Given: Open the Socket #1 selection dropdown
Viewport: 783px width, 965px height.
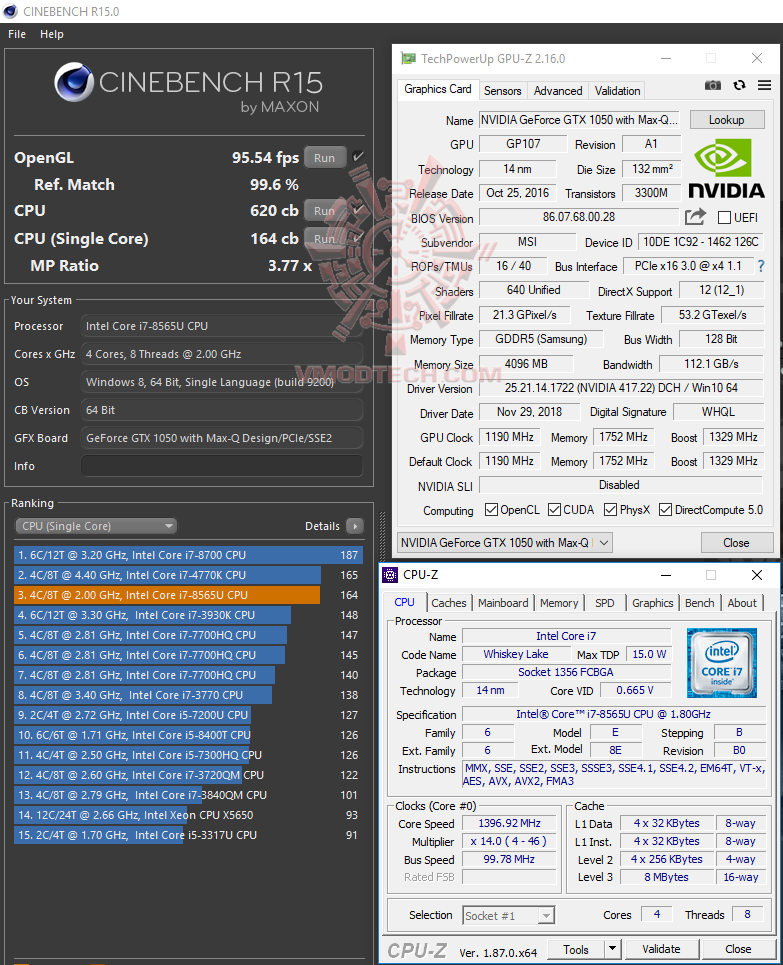Looking at the screenshot, I should 508,916.
